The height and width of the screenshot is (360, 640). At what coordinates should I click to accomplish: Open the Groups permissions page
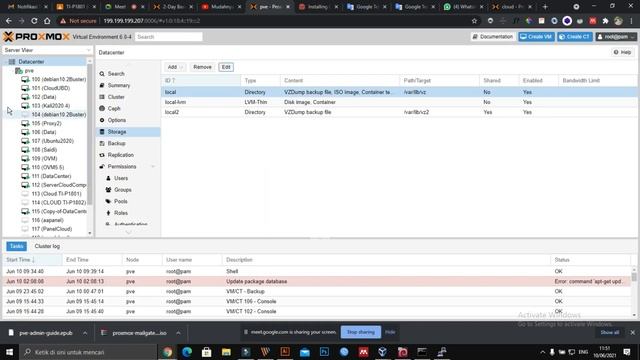coord(122,190)
